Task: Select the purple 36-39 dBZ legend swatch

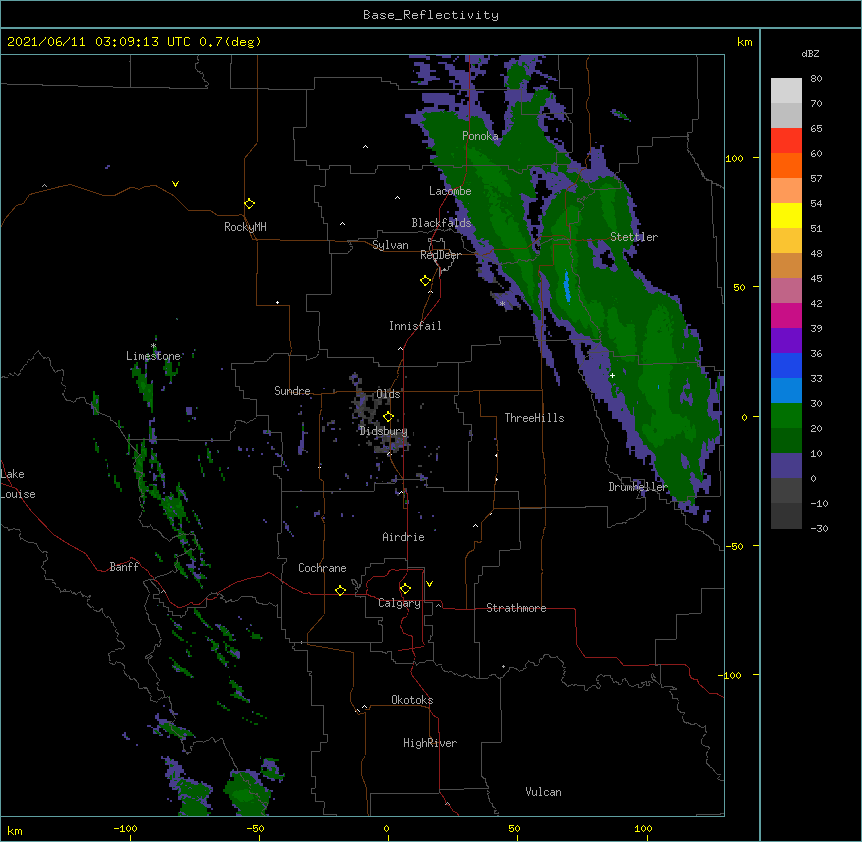Action: (786, 341)
